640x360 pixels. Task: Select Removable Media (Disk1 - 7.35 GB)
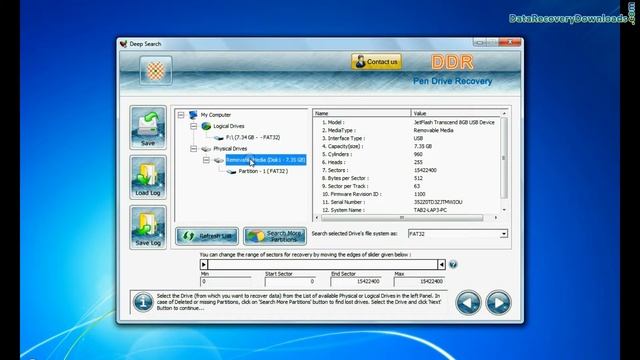(265, 160)
